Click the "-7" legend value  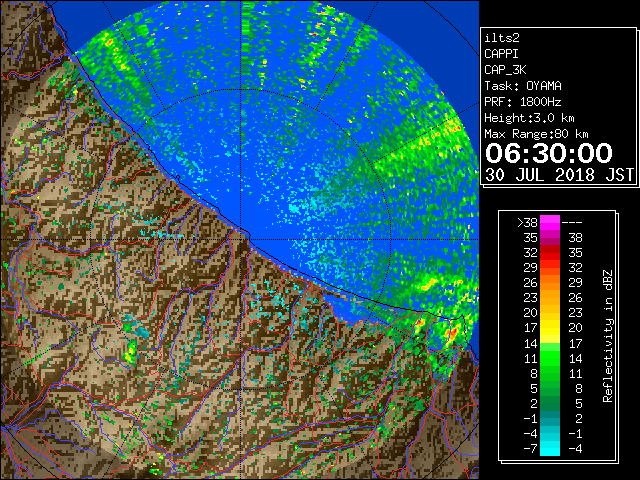click(x=530, y=449)
